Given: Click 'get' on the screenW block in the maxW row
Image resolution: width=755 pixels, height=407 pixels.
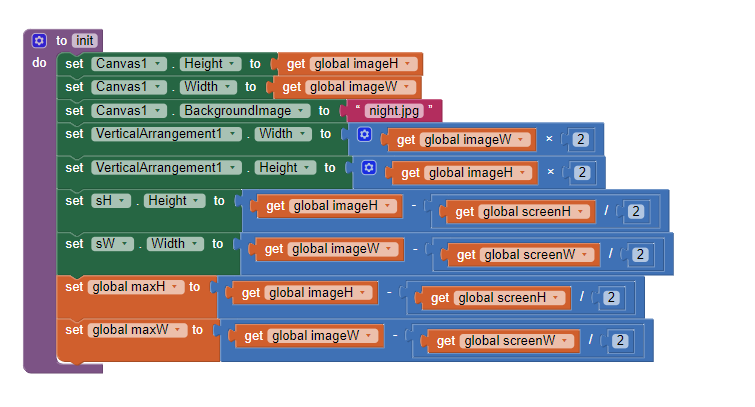Looking at the screenshot, I should coord(446,341).
